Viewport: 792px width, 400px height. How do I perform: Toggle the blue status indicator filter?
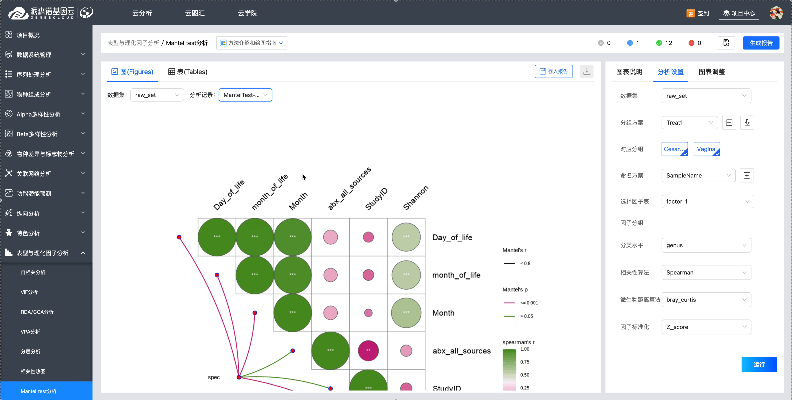tap(631, 43)
